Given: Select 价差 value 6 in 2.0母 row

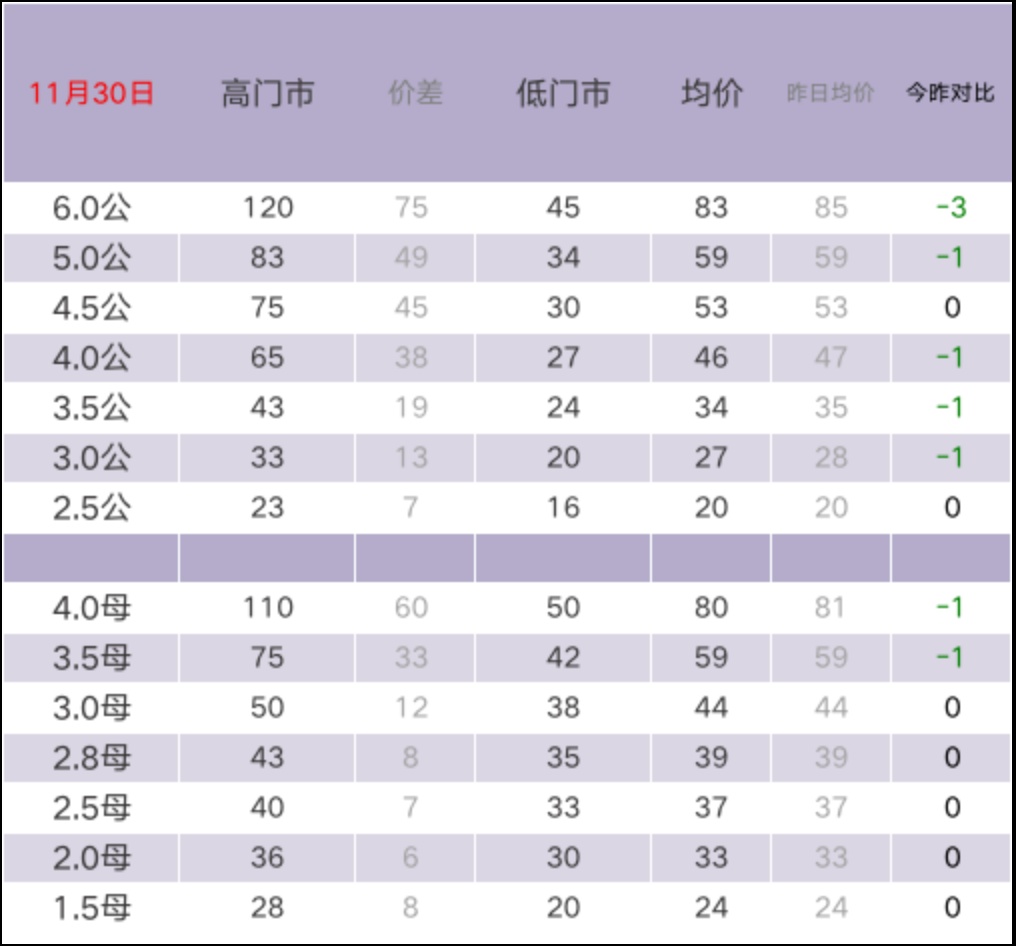Looking at the screenshot, I should [x=410, y=858].
